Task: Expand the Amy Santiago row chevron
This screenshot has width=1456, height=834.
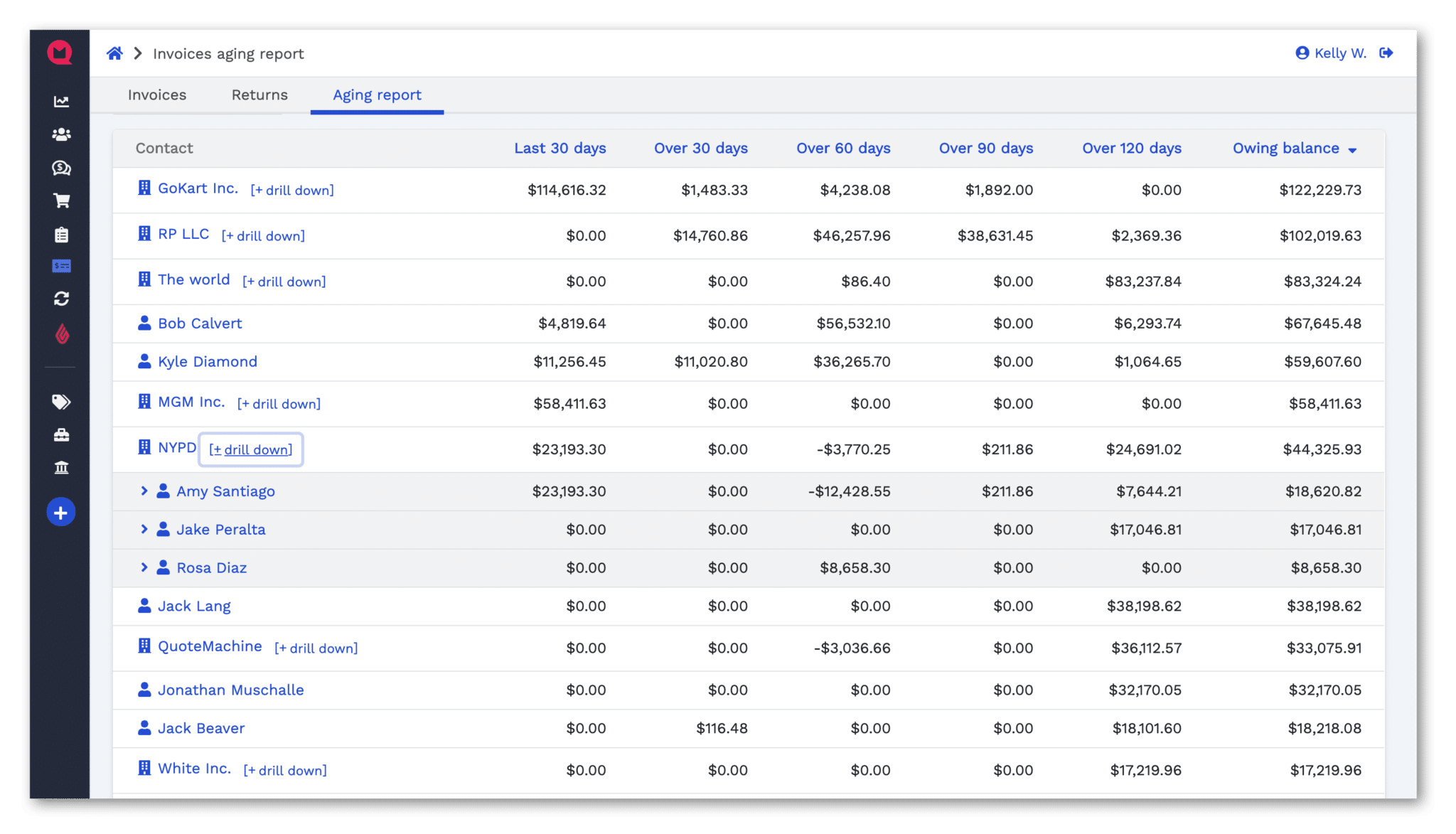Action: [x=144, y=491]
